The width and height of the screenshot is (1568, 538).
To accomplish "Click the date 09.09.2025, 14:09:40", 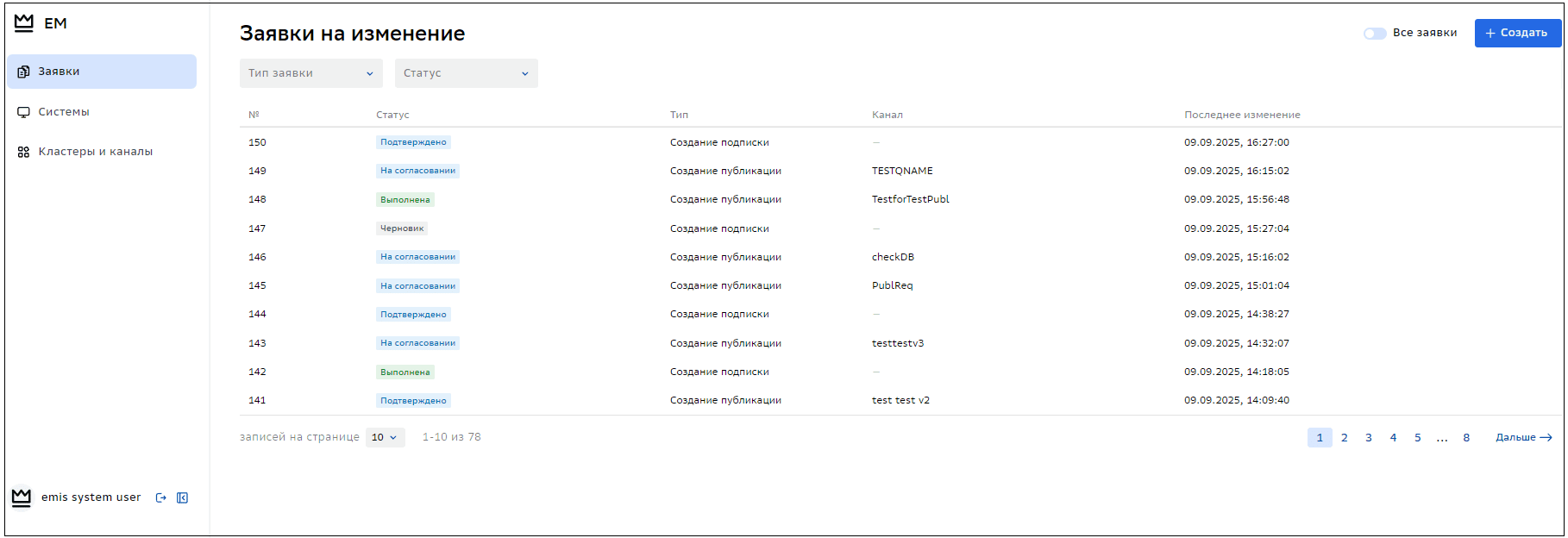I will coord(1237,400).
